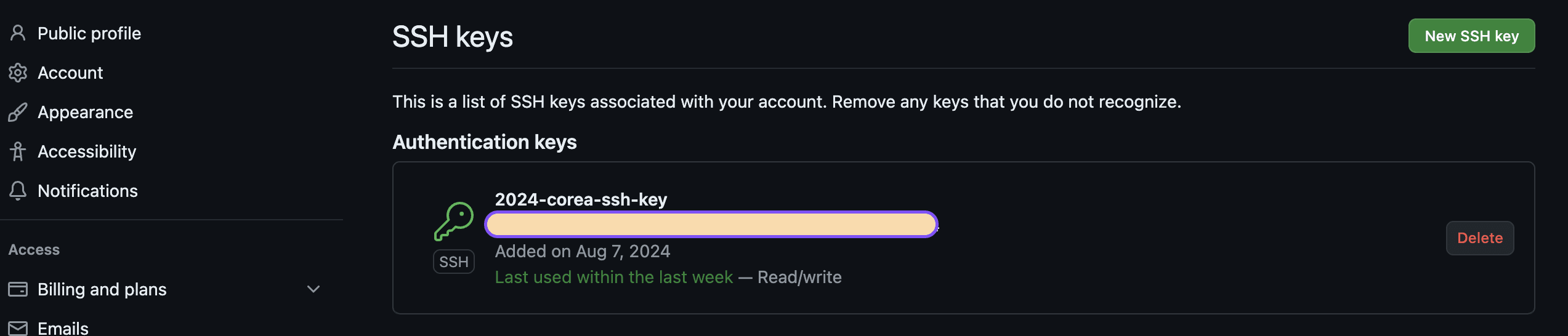The width and height of the screenshot is (1568, 336).
Task: Select Accessibility in the sidebar
Action: (87, 151)
